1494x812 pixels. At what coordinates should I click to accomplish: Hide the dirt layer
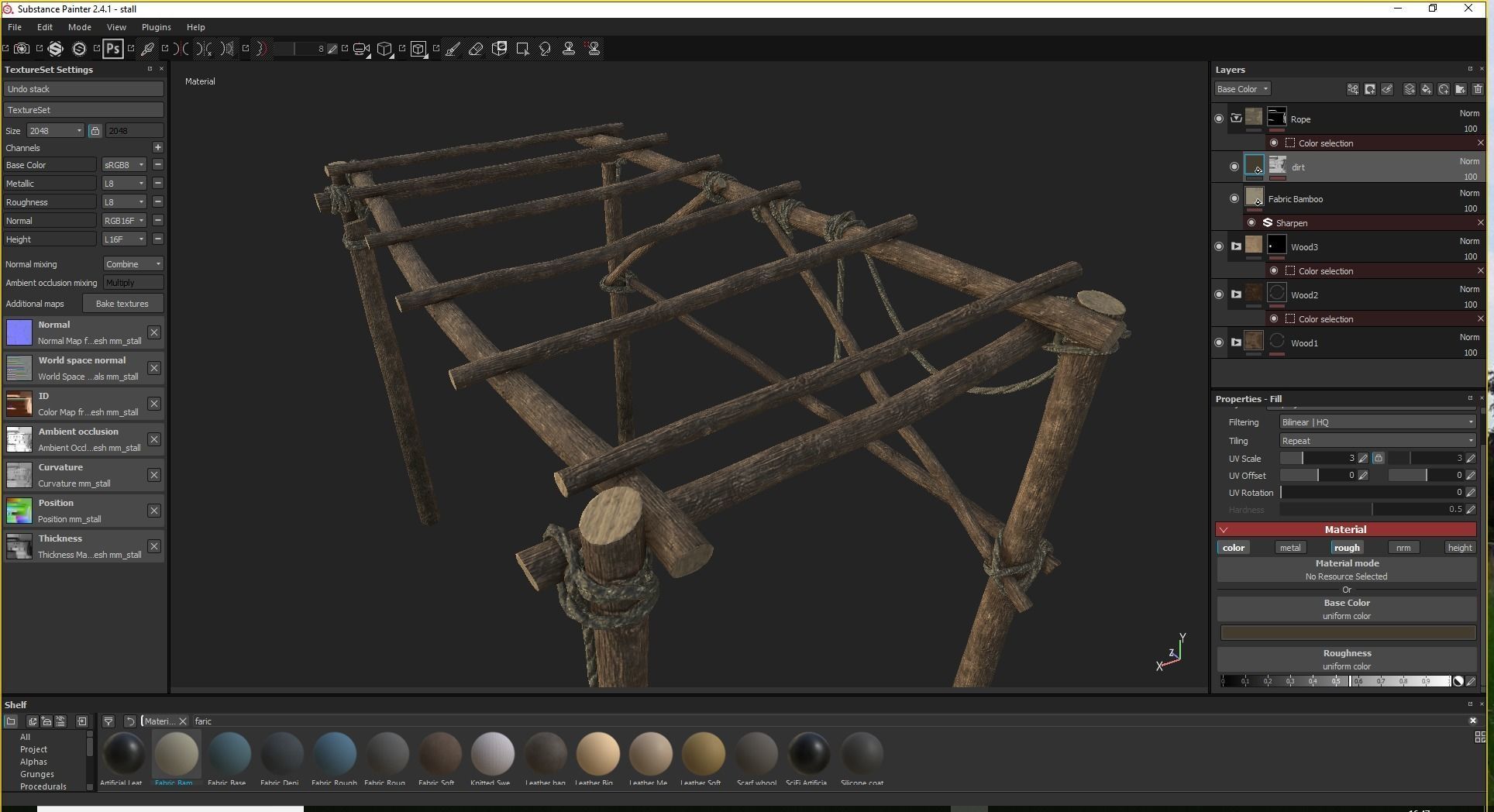coord(1234,167)
